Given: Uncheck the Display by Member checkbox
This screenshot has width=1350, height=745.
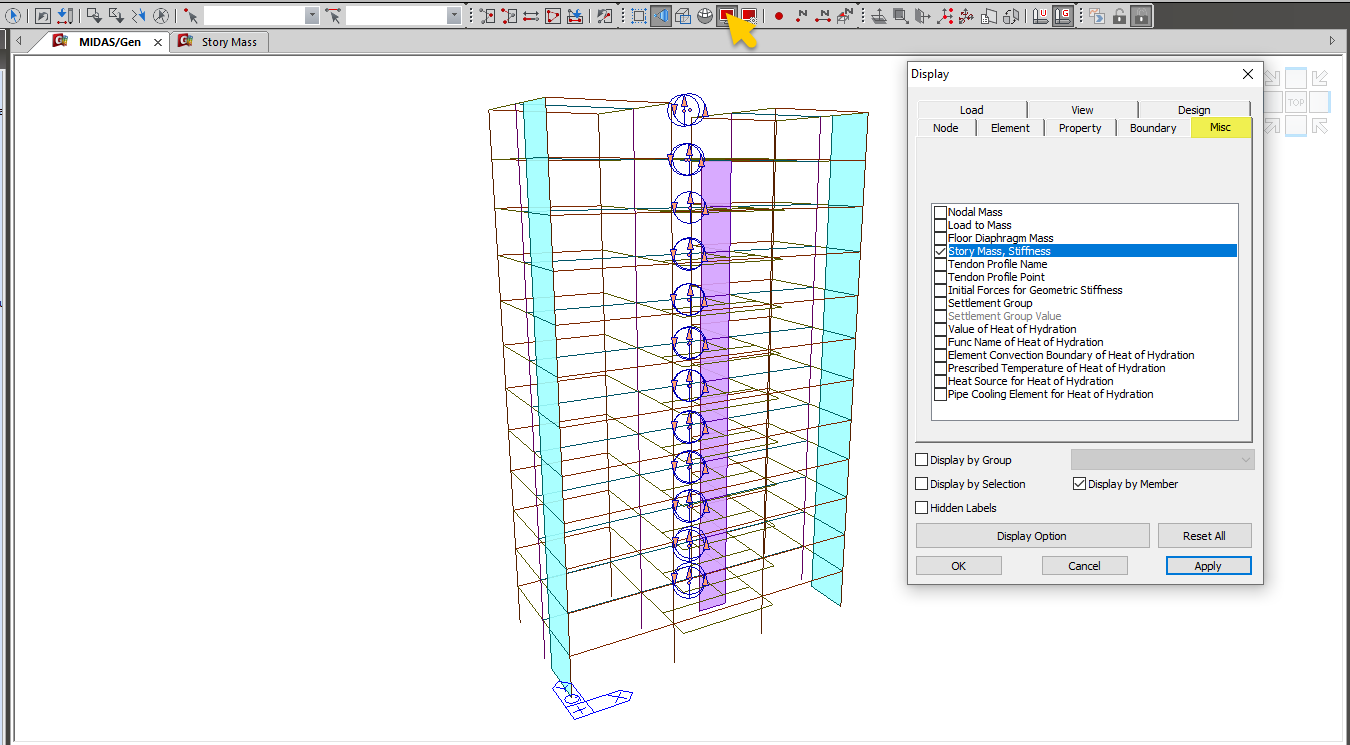Looking at the screenshot, I should point(1079,484).
